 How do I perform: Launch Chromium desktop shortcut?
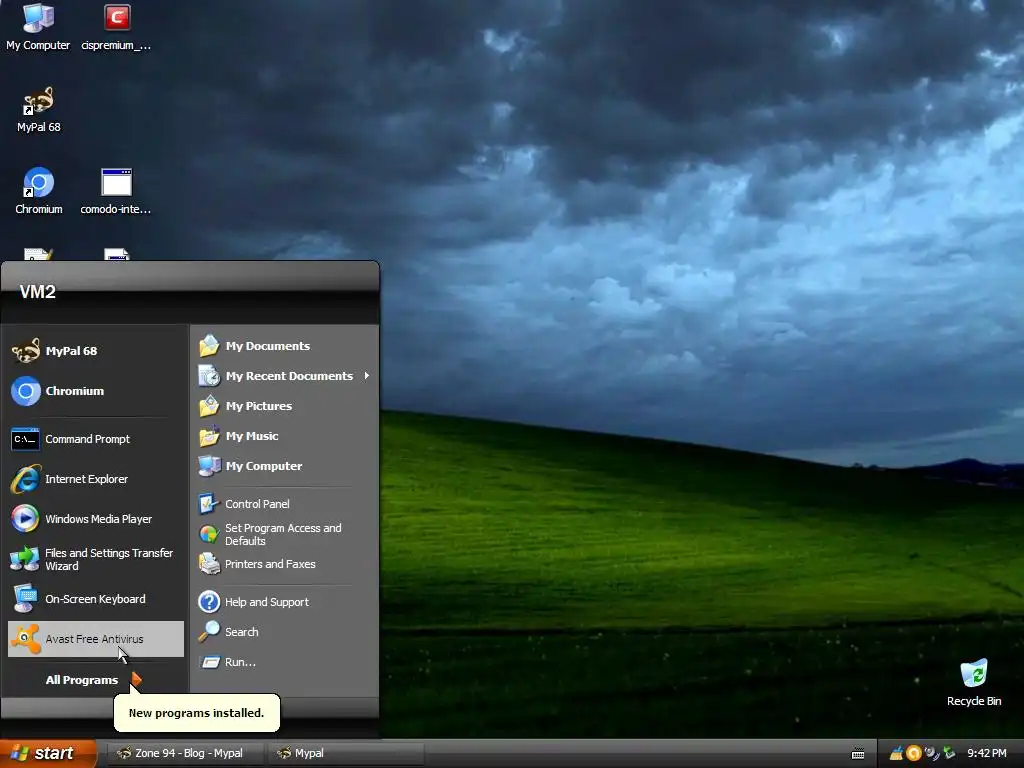[x=39, y=191]
